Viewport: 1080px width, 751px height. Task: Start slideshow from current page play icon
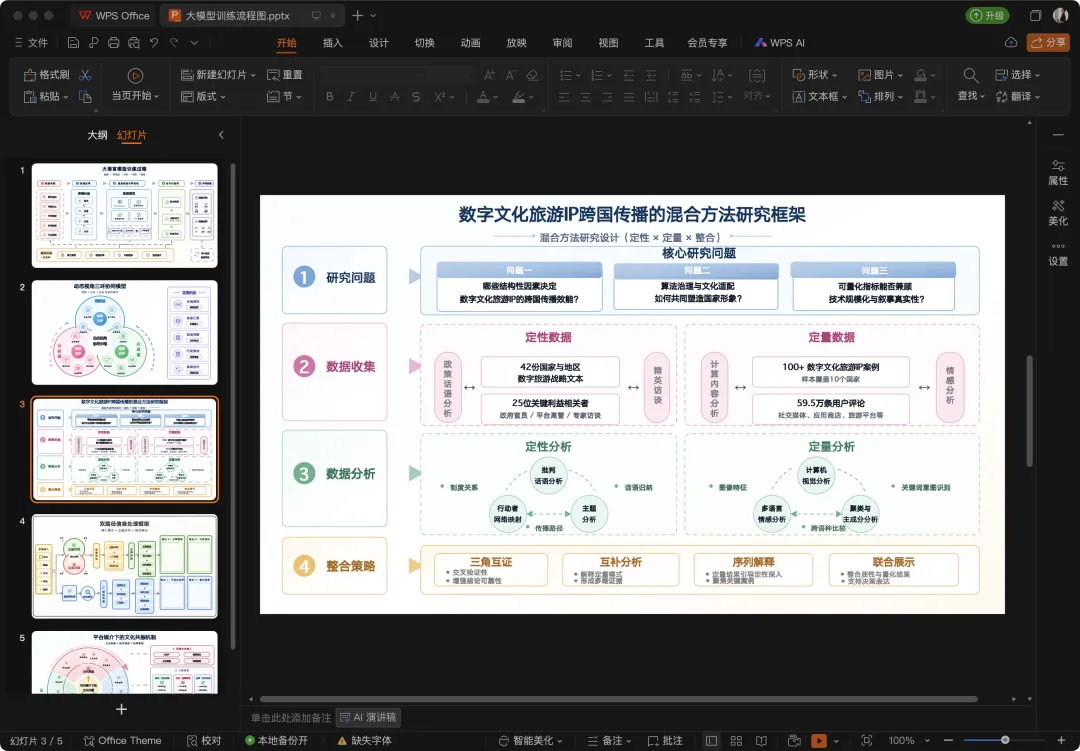(x=135, y=75)
